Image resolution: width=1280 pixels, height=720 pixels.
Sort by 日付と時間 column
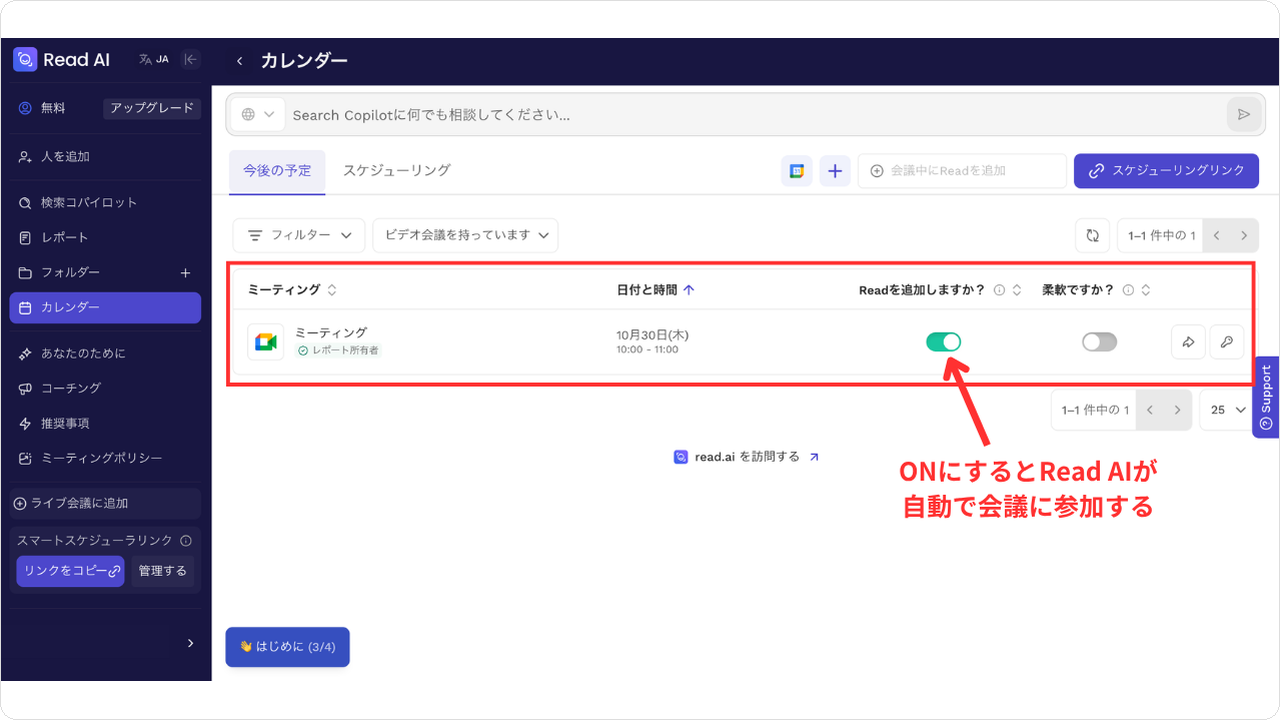(656, 290)
